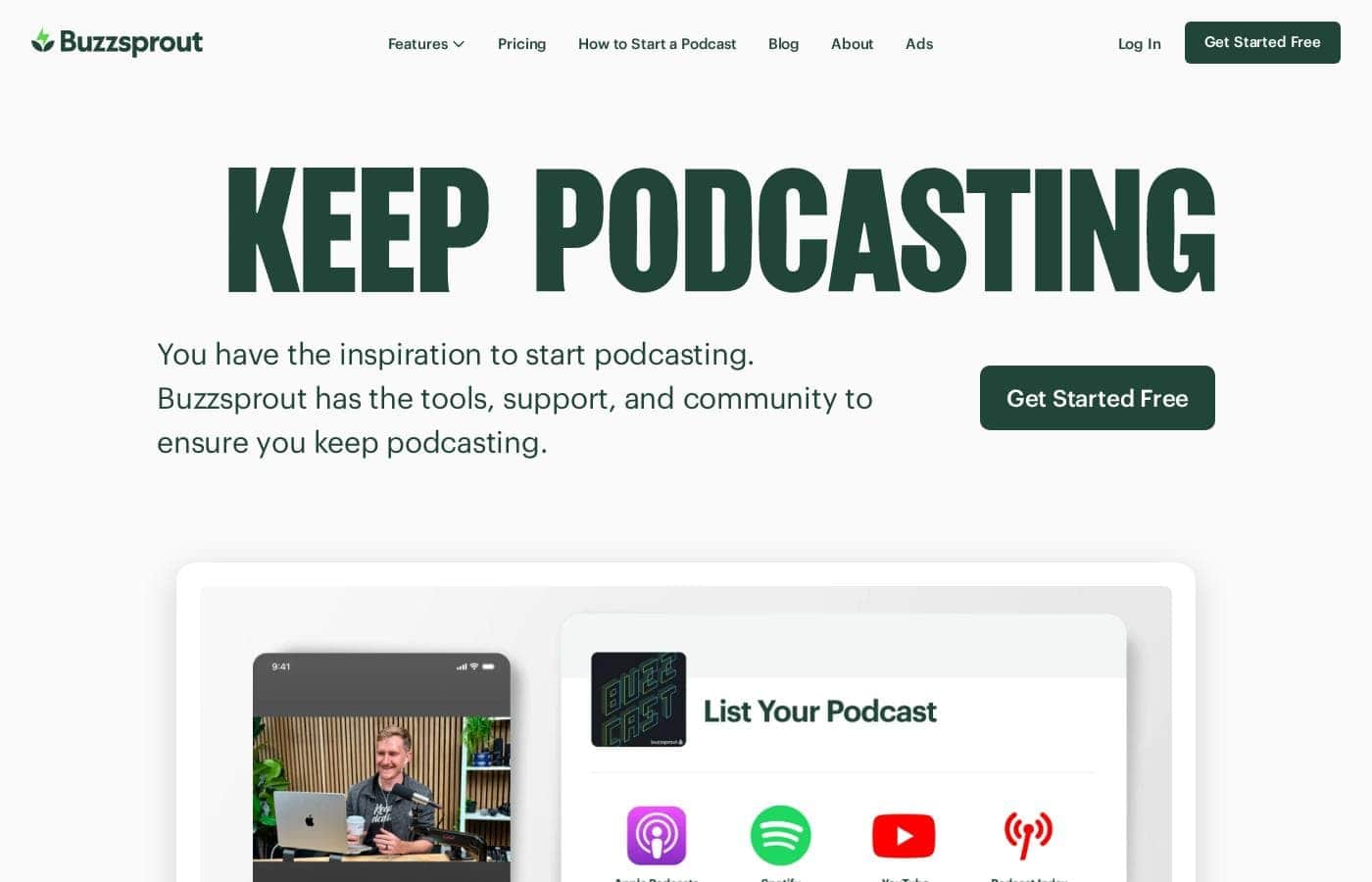Open the Pricing page
1372x882 pixels.
point(521,44)
